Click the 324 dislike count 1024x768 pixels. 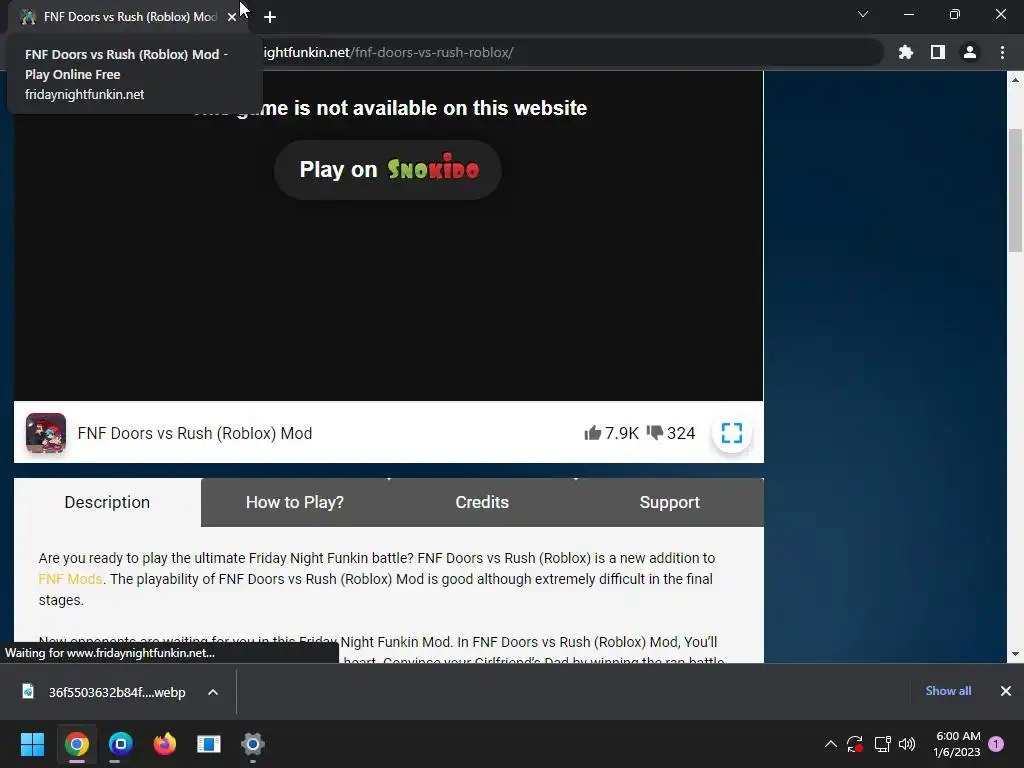point(681,433)
